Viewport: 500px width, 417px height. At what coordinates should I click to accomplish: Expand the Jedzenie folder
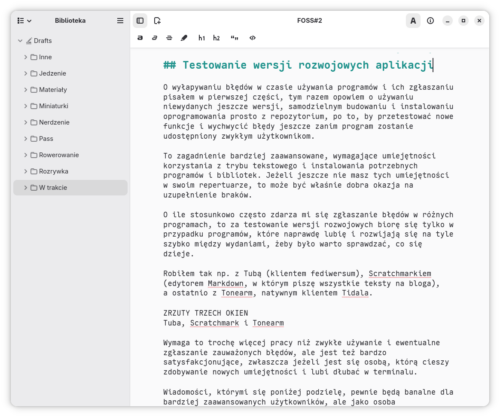(x=26, y=73)
